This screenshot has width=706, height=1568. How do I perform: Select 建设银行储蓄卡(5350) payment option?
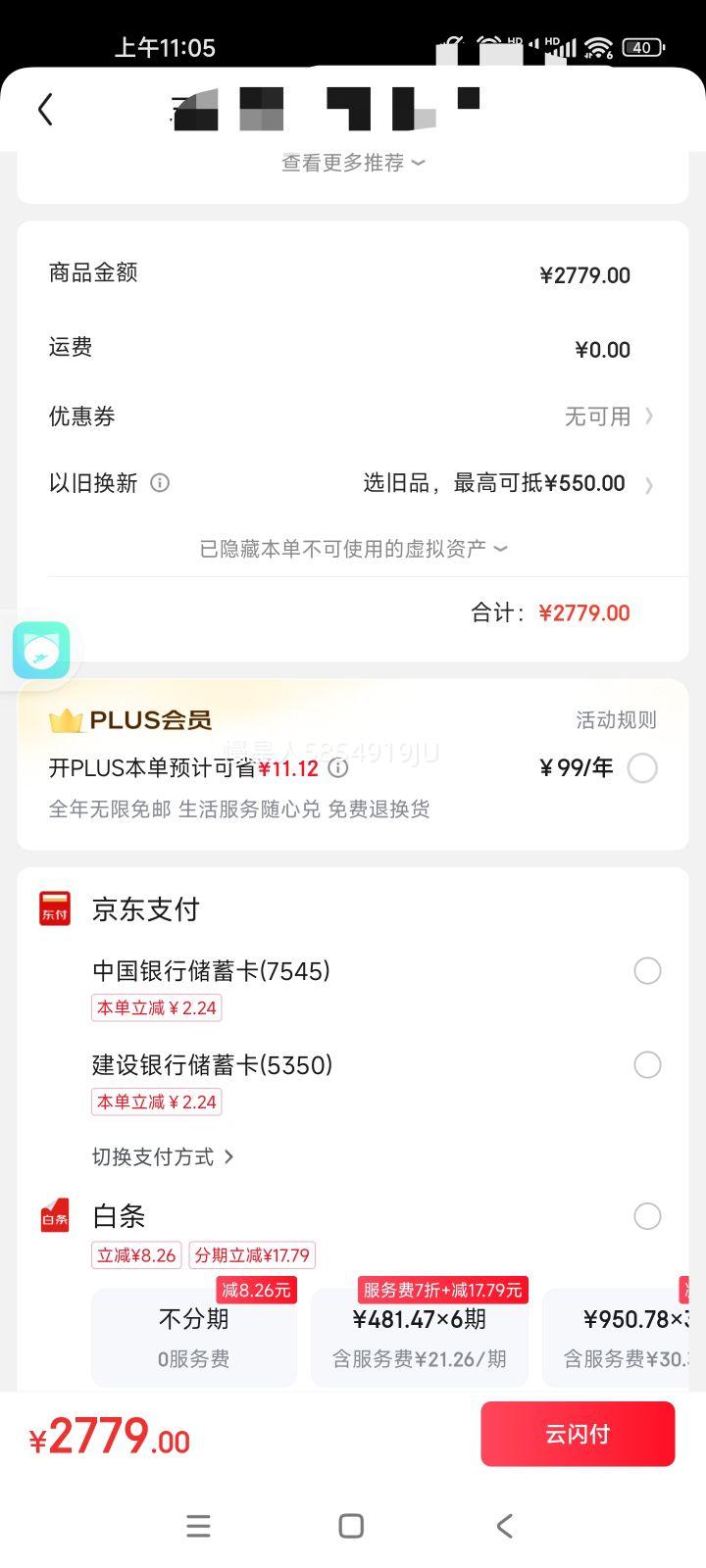coord(647,1065)
